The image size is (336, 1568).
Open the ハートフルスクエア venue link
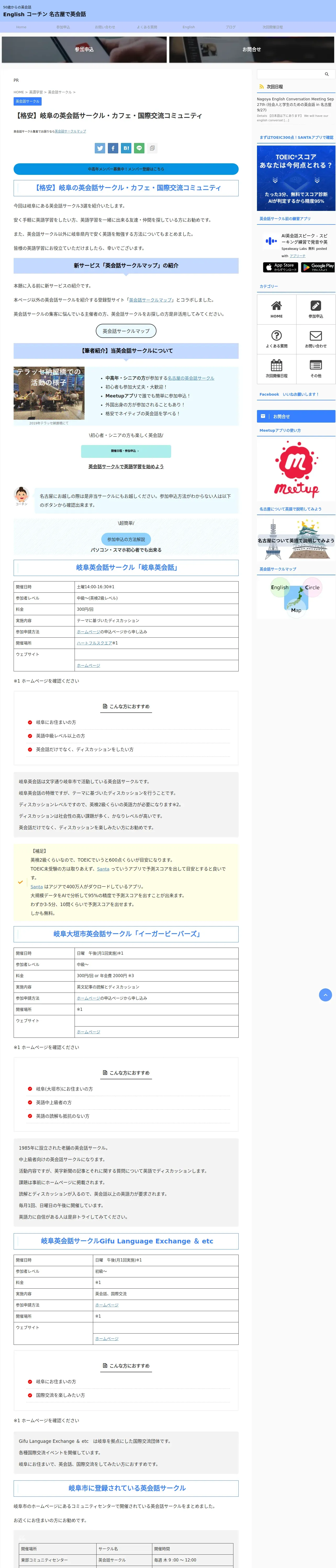[94, 643]
